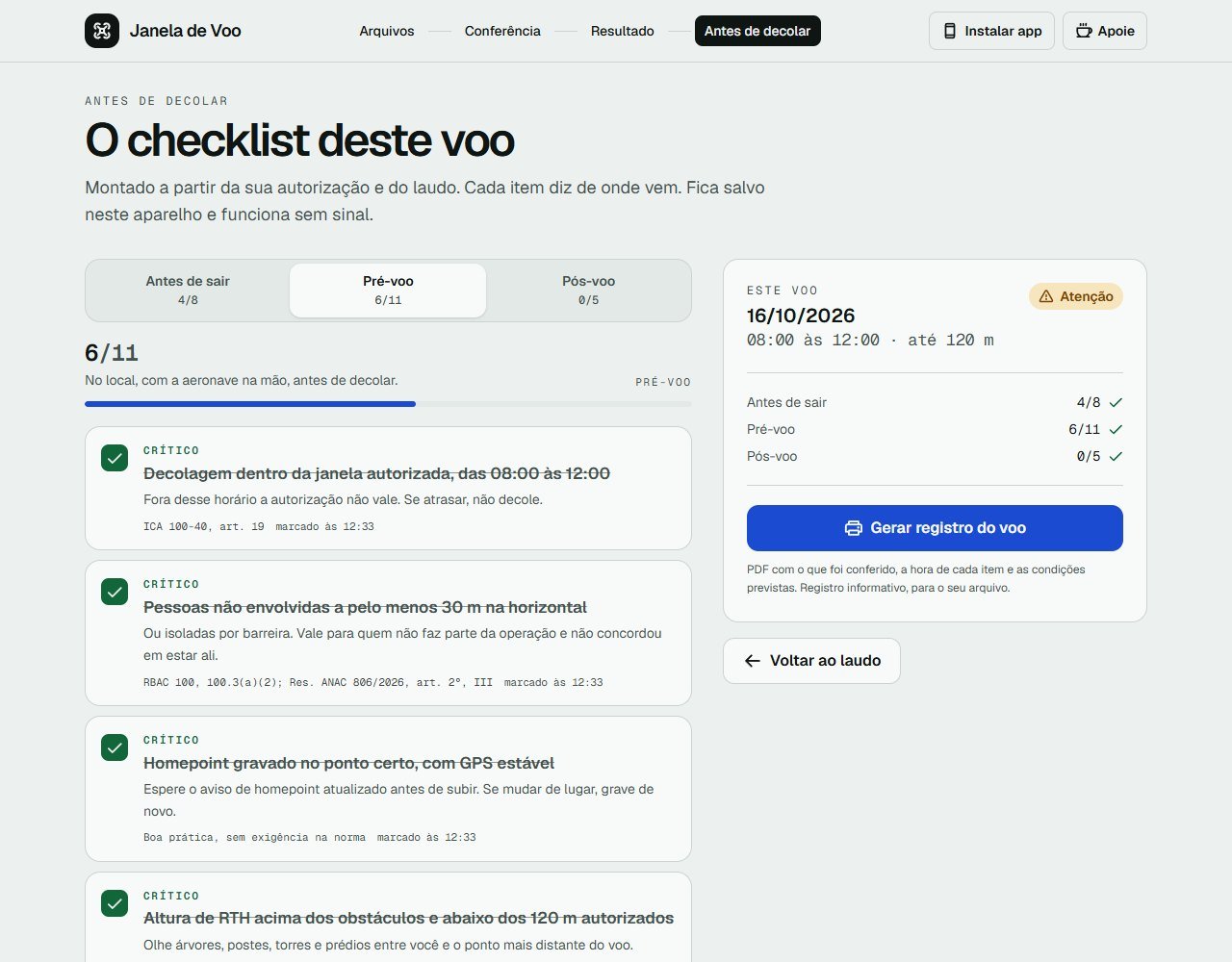Uncheck Pessoas não envolvidas 30 m item
The image size is (1232, 962).
(x=115, y=592)
